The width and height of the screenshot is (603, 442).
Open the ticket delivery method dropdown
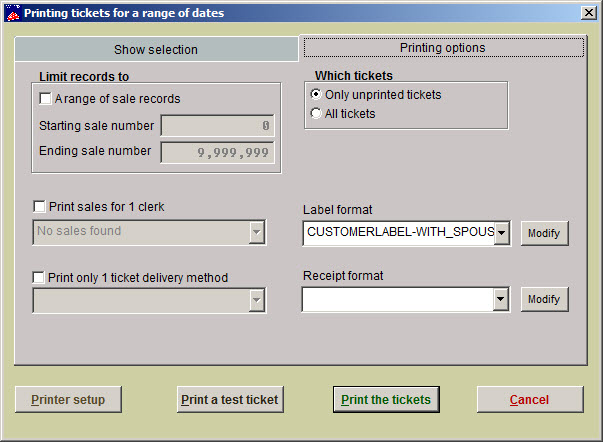tap(257, 300)
